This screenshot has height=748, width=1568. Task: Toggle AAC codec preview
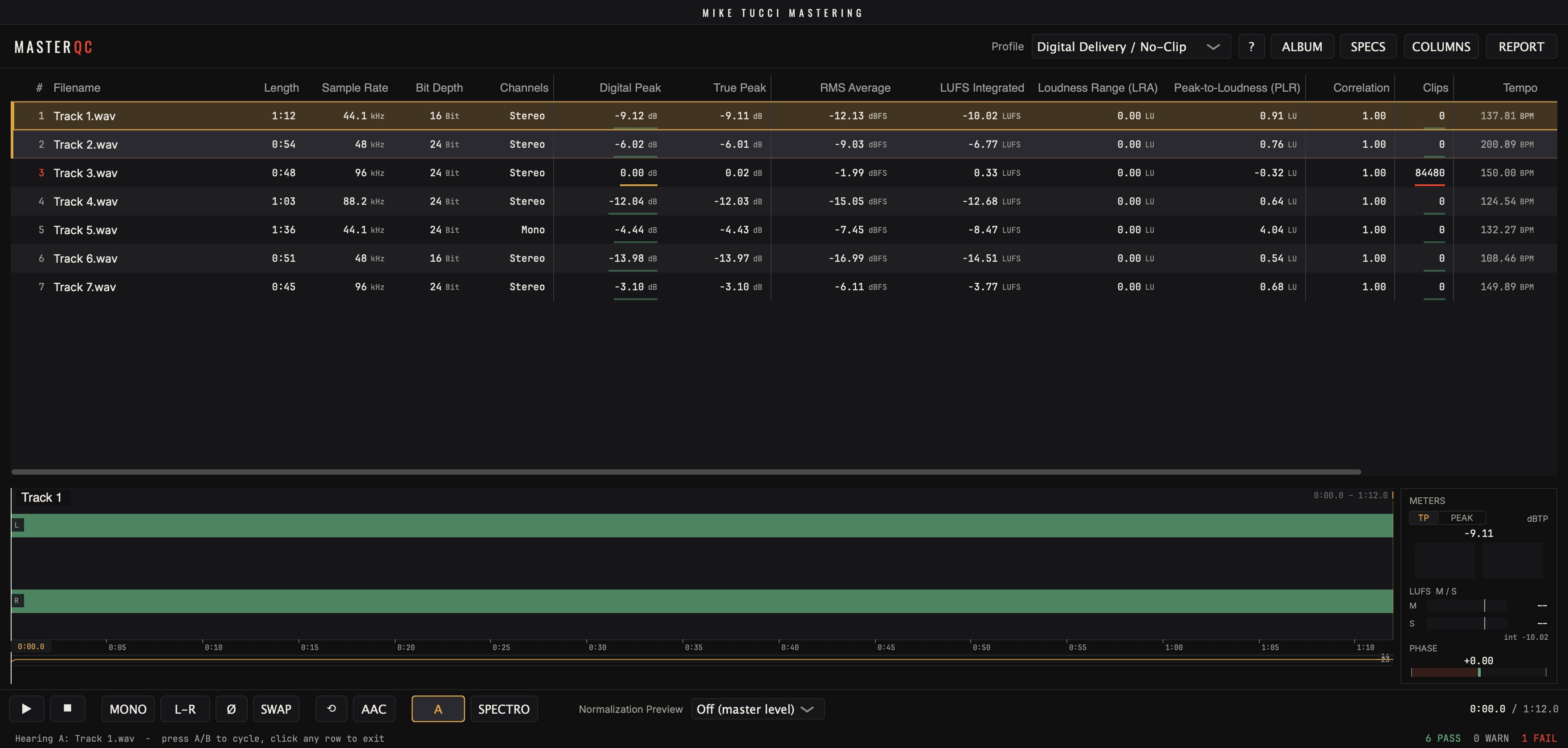click(x=374, y=708)
